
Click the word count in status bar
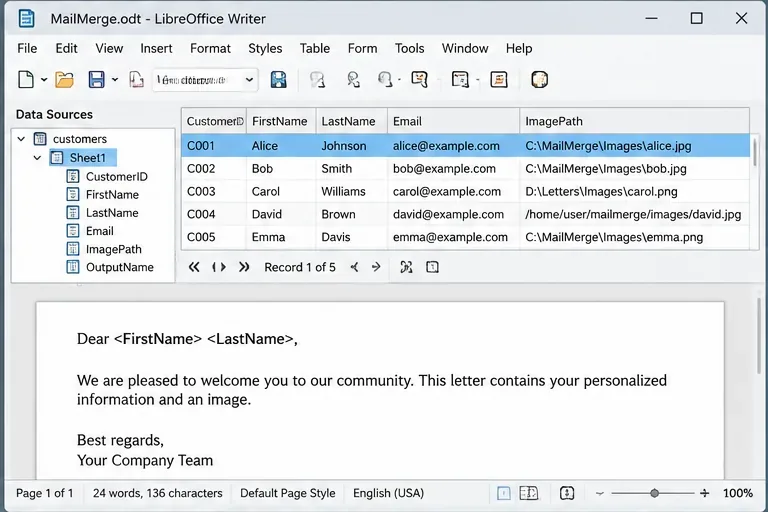[x=158, y=493]
